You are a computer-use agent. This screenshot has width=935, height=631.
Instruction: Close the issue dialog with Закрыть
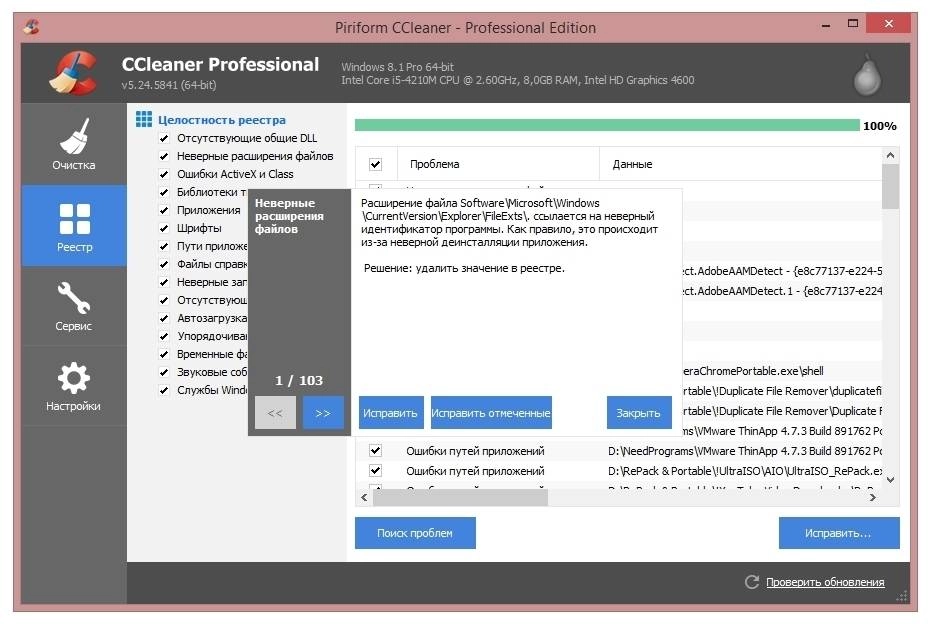[x=639, y=413]
